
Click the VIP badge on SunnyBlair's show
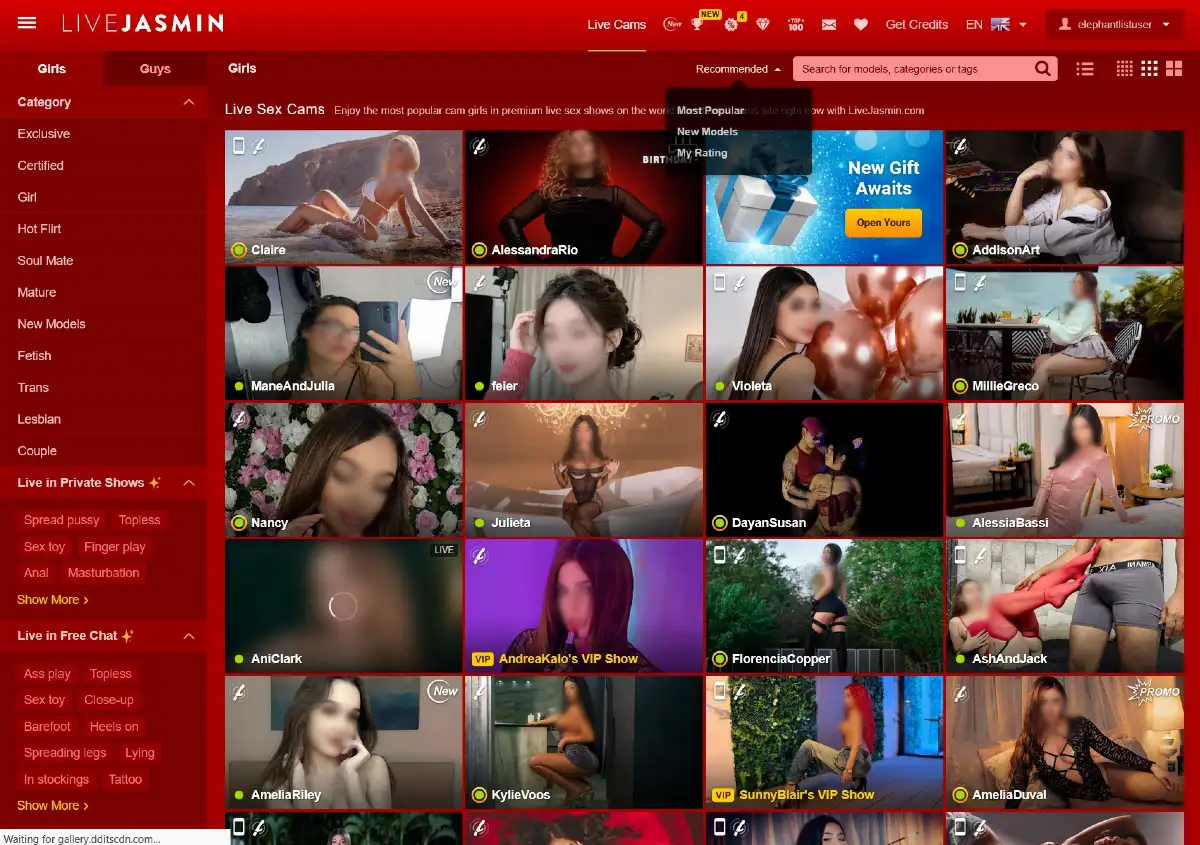point(723,795)
